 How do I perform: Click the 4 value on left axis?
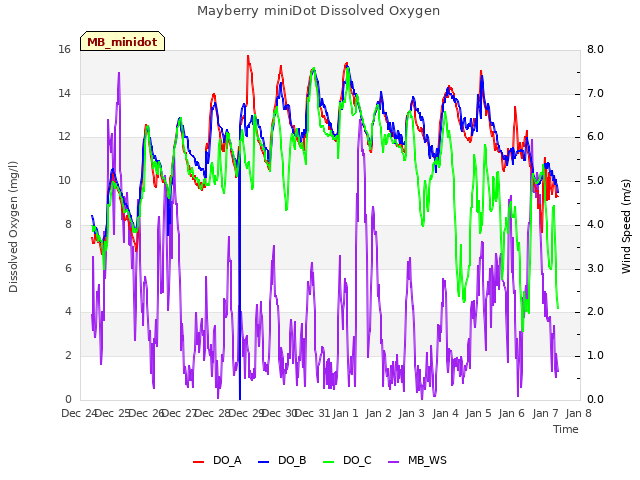68,311
